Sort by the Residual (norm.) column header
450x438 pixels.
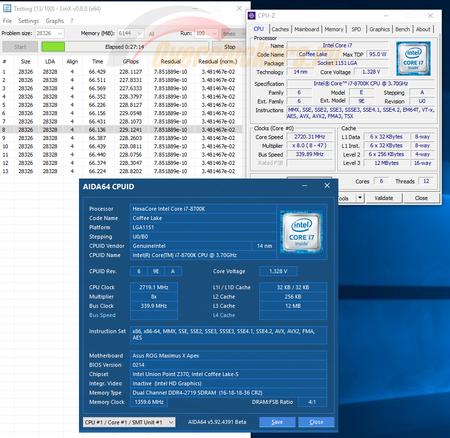pyautogui.click(x=218, y=62)
